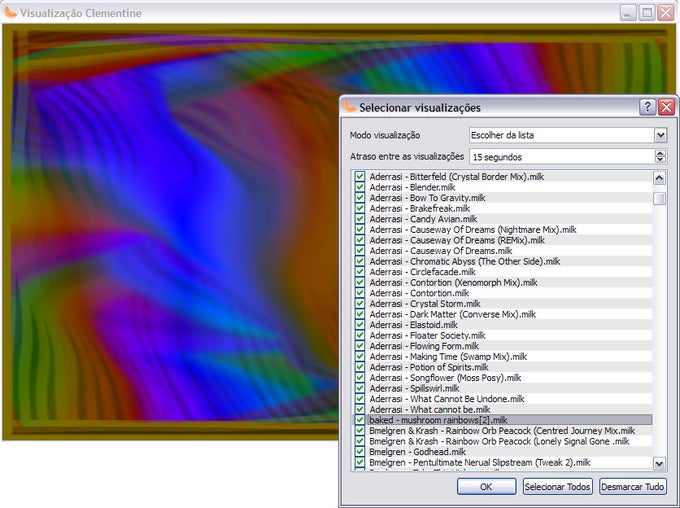Toggle baked - mushroom rainbows[2].milk checkbox
680x508 pixels.
coord(360,420)
